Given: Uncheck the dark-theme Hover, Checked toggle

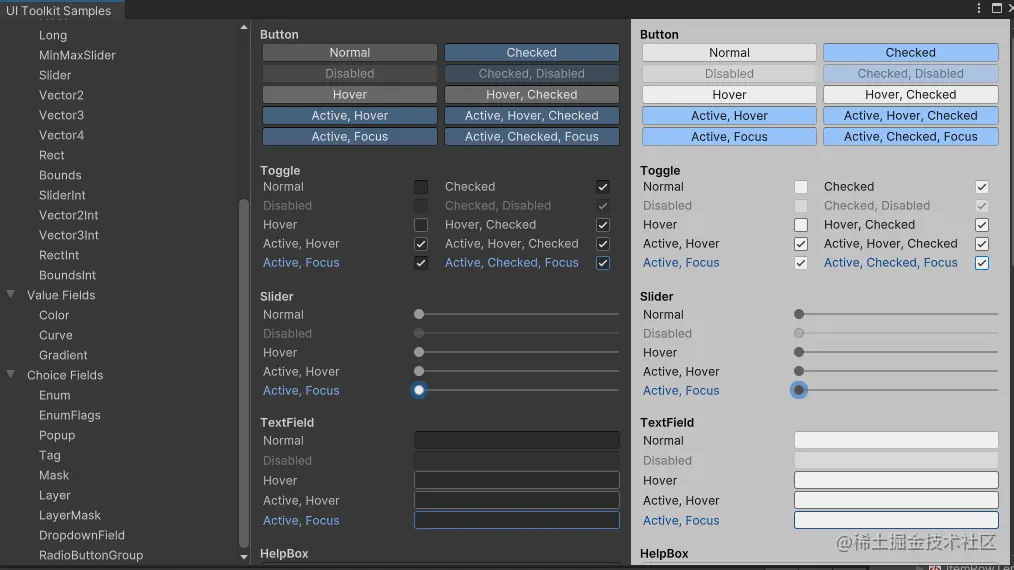Looking at the screenshot, I should (603, 225).
